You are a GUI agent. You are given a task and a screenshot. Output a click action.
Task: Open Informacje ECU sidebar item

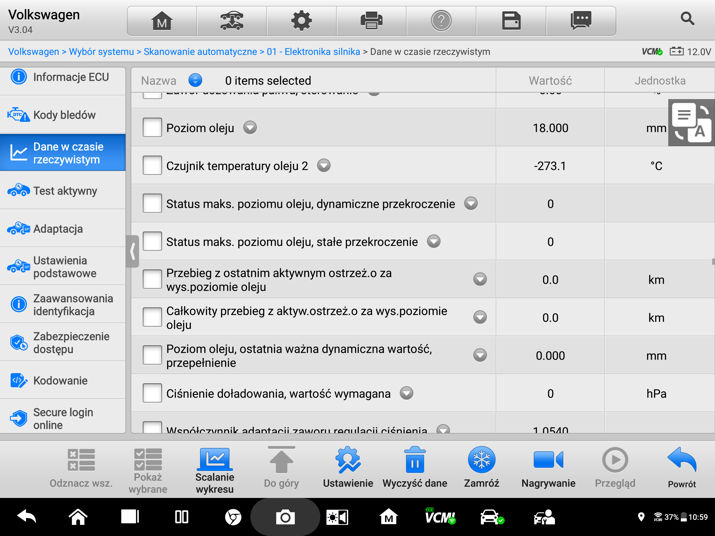tap(62, 78)
